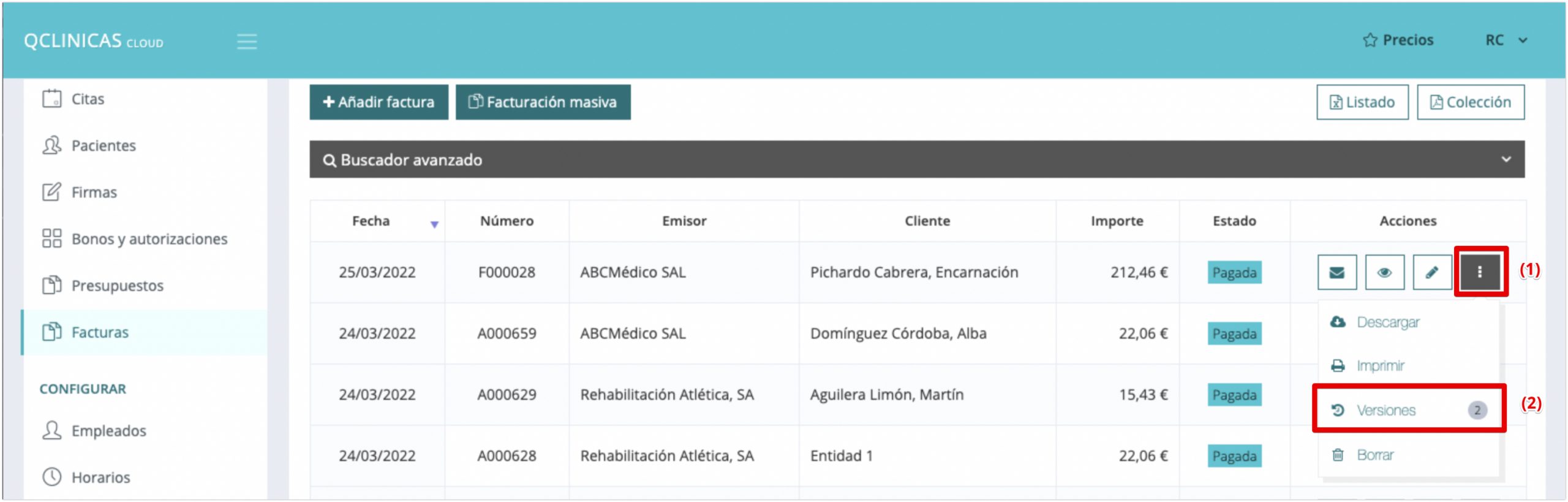View invoice F000028 with the eye icon
1568x502 pixels.
coord(1384,272)
